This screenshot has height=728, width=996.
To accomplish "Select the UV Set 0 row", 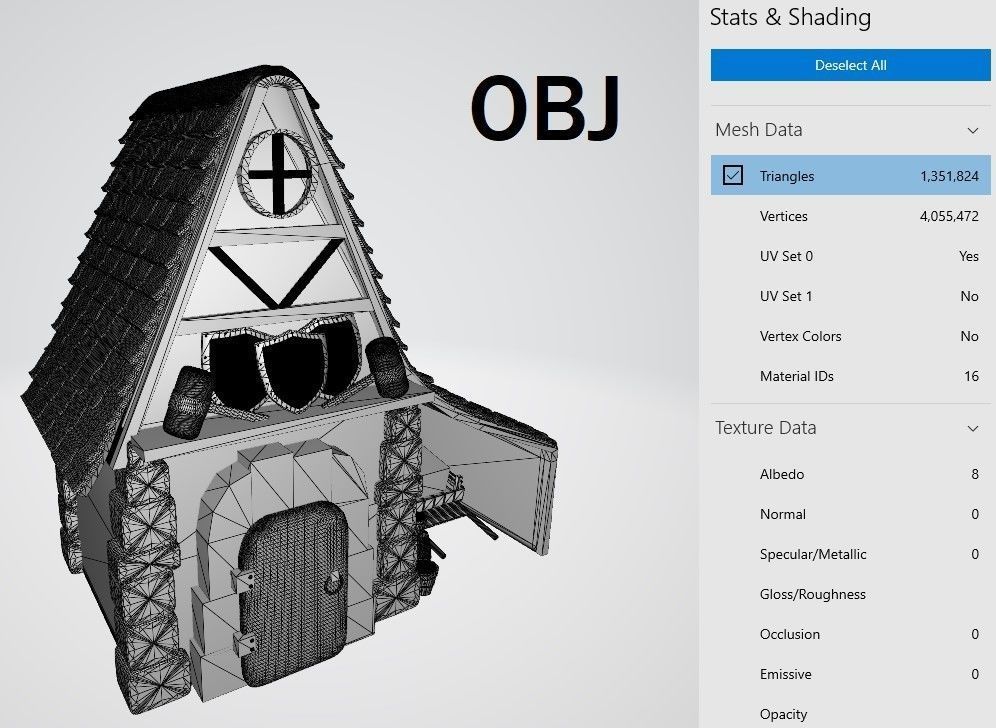I will tap(851, 256).
